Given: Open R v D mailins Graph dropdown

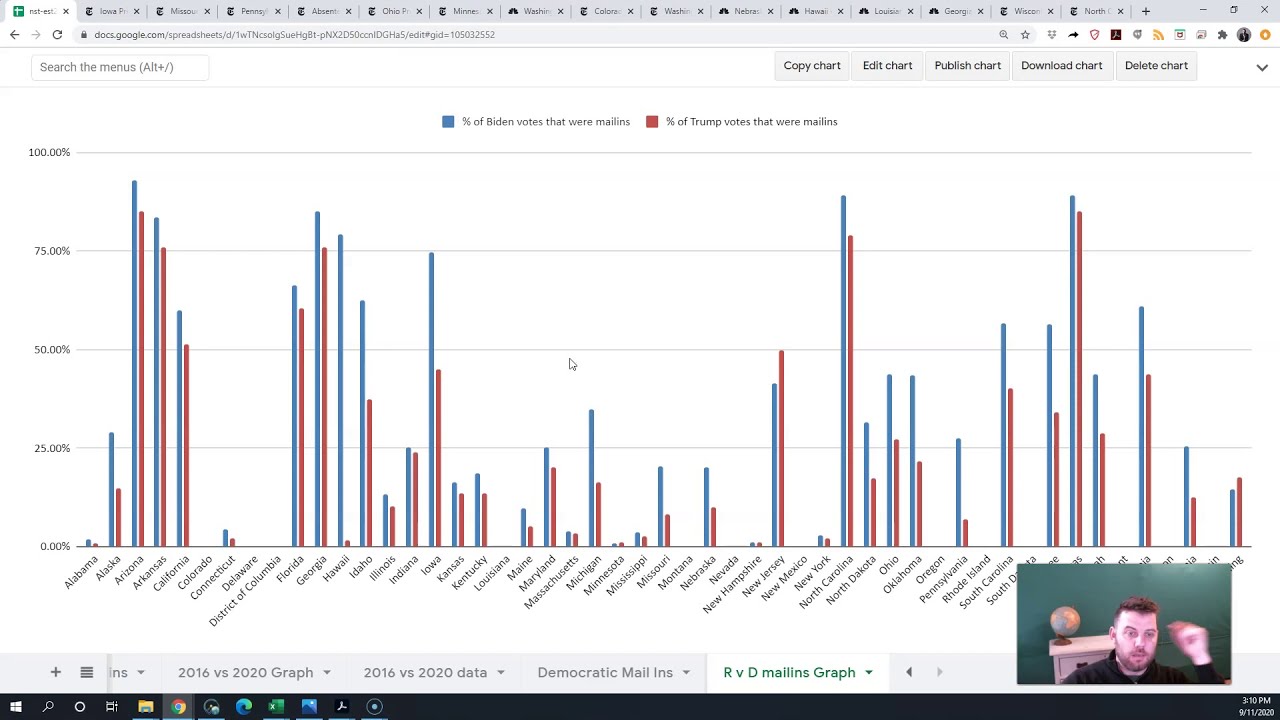Looking at the screenshot, I should coord(868,673).
